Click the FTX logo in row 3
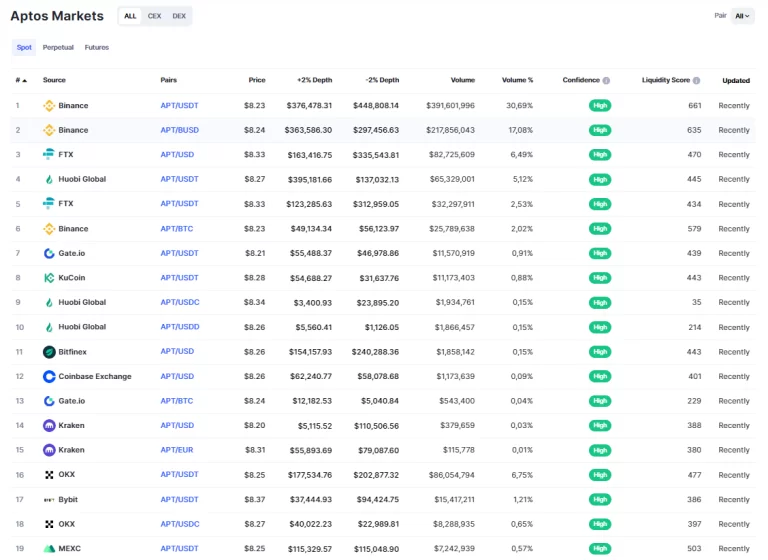The width and height of the screenshot is (768, 560). pyautogui.click(x=49, y=154)
